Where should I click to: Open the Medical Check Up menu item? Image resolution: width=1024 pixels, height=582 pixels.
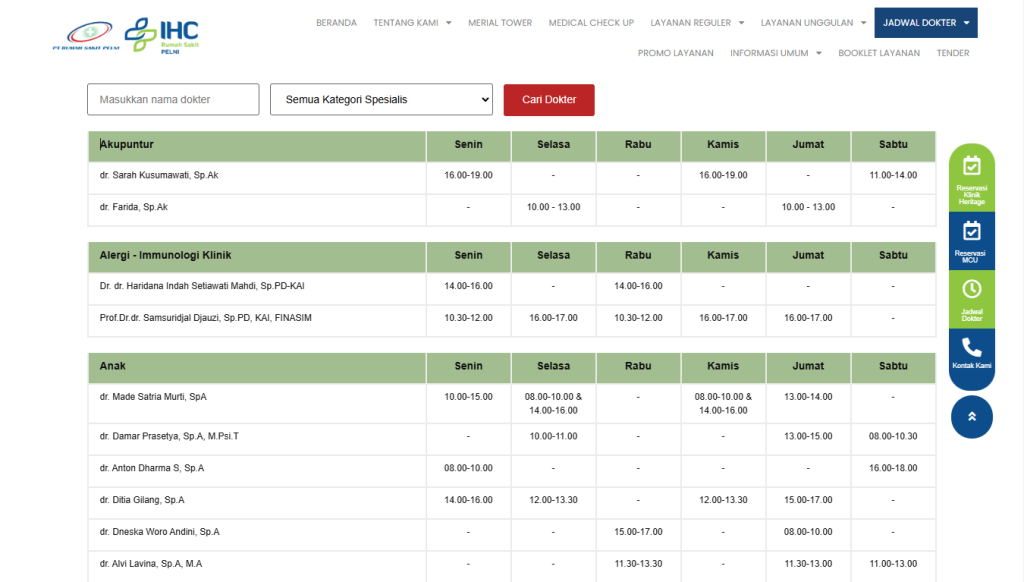tap(591, 23)
